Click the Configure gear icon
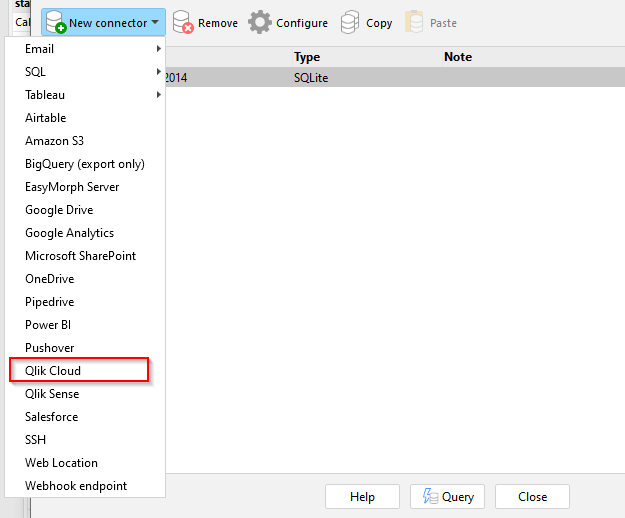625x518 pixels. tap(259, 22)
